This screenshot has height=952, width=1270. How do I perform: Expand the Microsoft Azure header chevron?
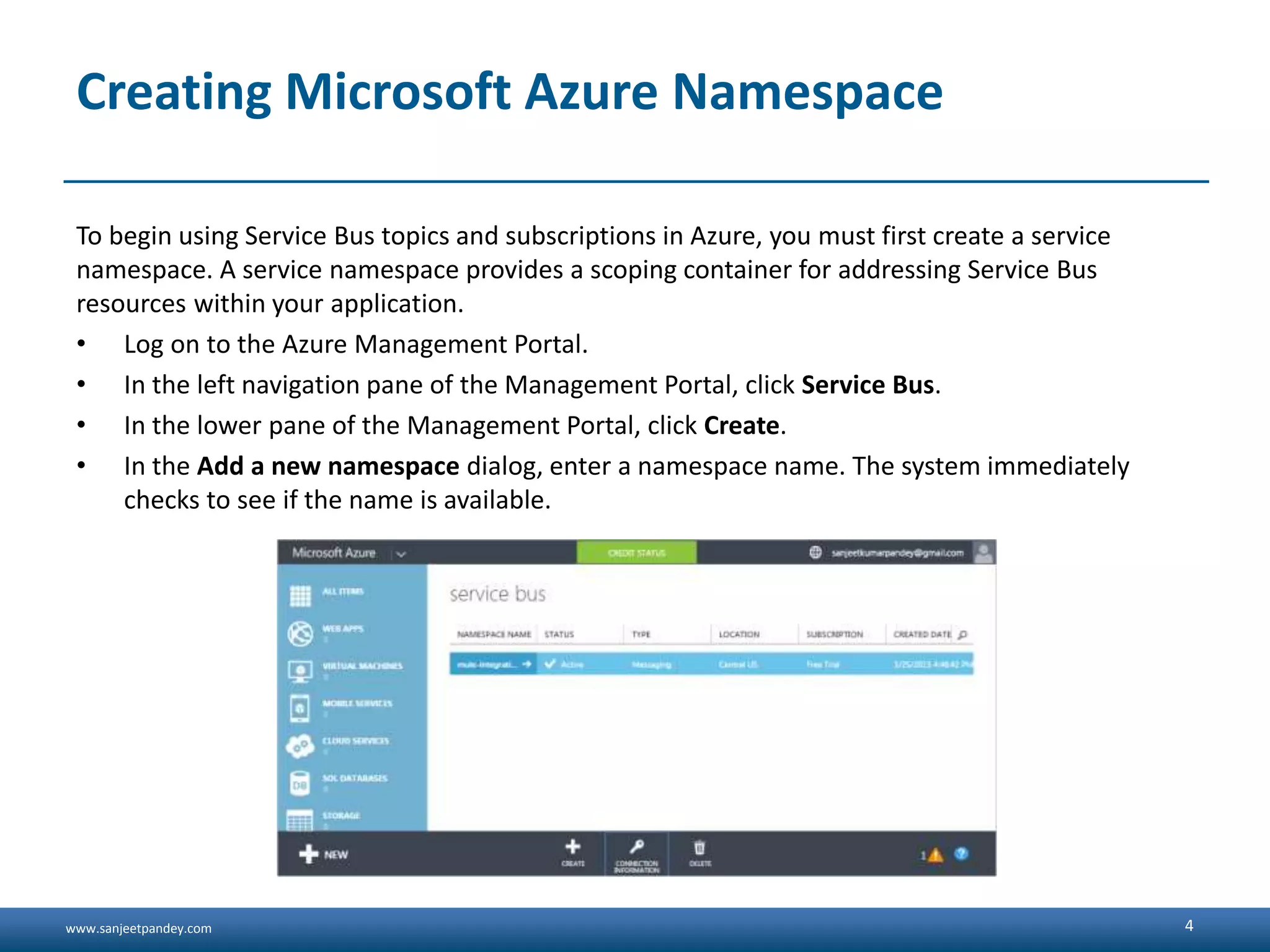(x=401, y=553)
